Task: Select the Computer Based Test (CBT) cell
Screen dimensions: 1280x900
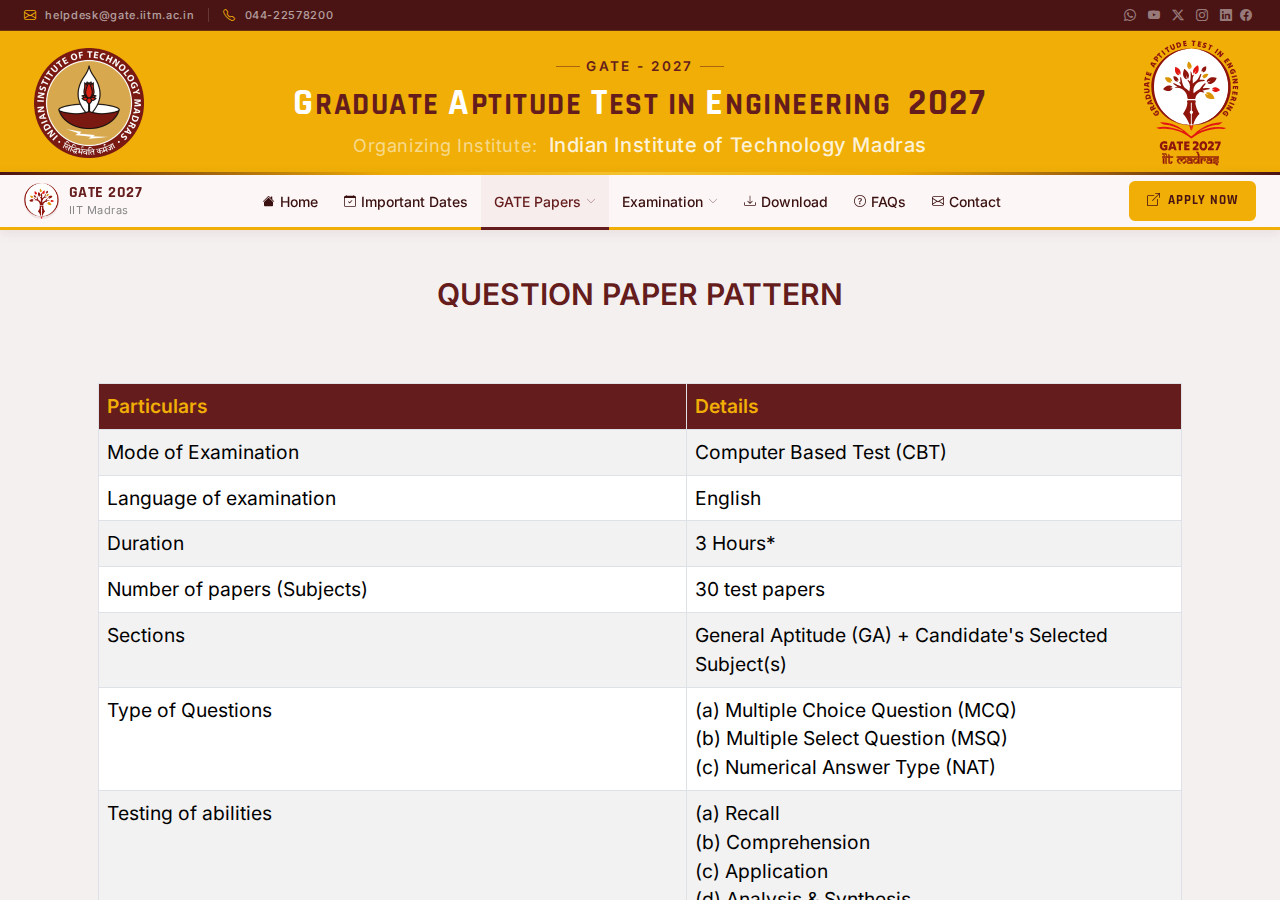Action: (x=934, y=453)
